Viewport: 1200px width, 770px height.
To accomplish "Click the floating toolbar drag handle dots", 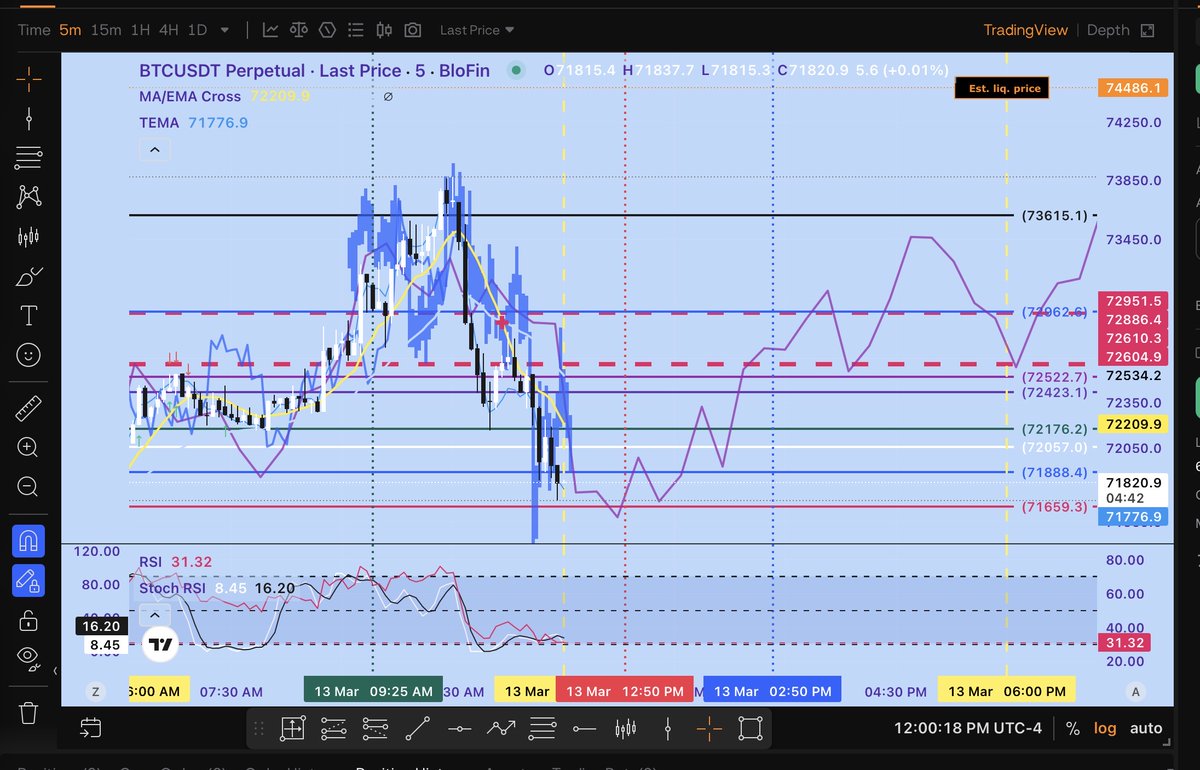I will click(x=260, y=728).
